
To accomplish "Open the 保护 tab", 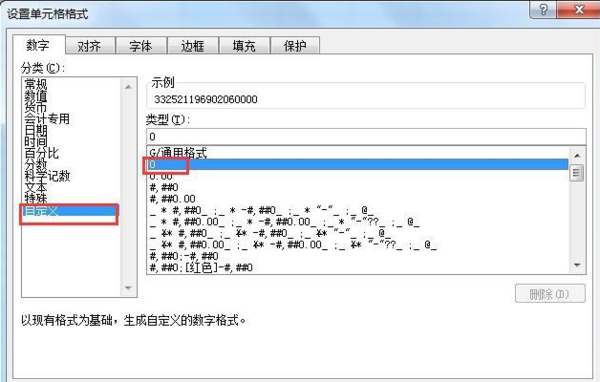I will pyautogui.click(x=295, y=46).
